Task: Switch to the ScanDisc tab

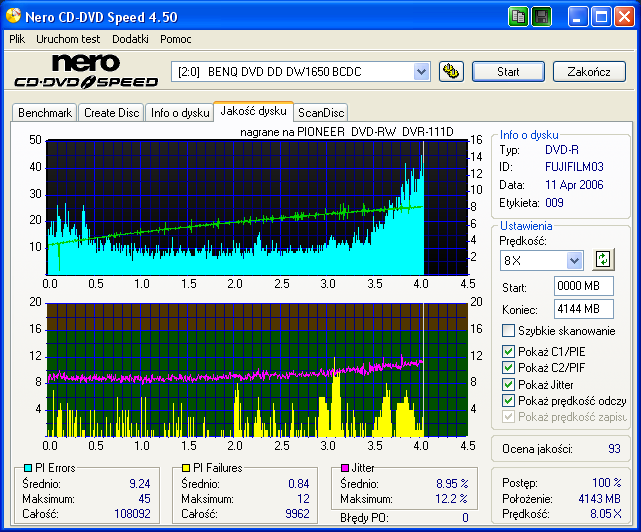Action: coord(321,113)
